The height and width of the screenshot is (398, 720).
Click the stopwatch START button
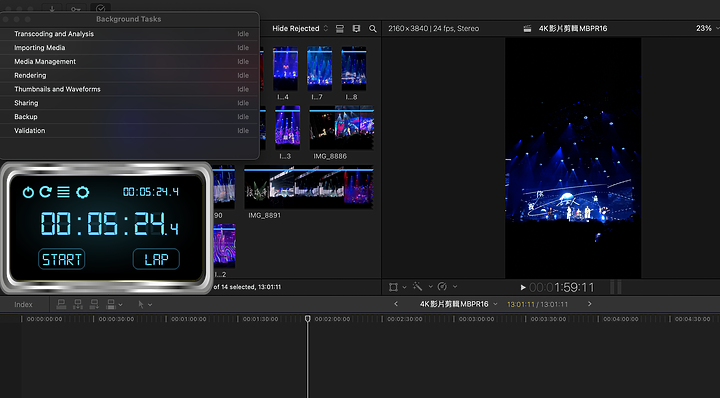[x=62, y=259]
